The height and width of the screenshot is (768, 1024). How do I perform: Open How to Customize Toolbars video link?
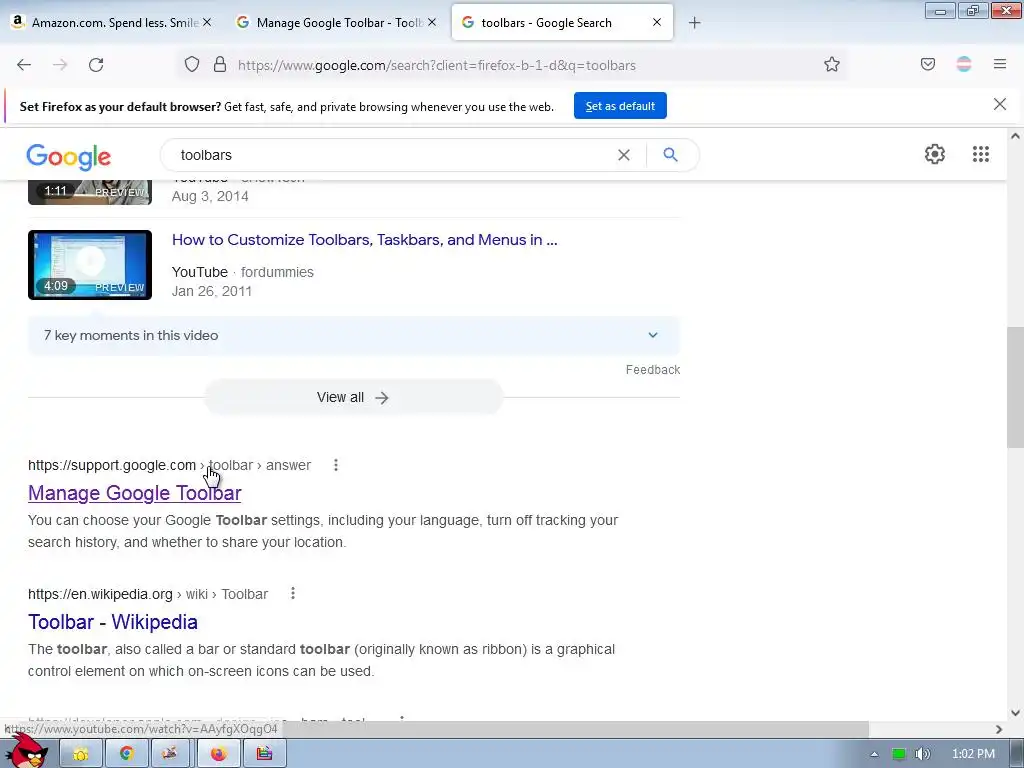(x=364, y=240)
